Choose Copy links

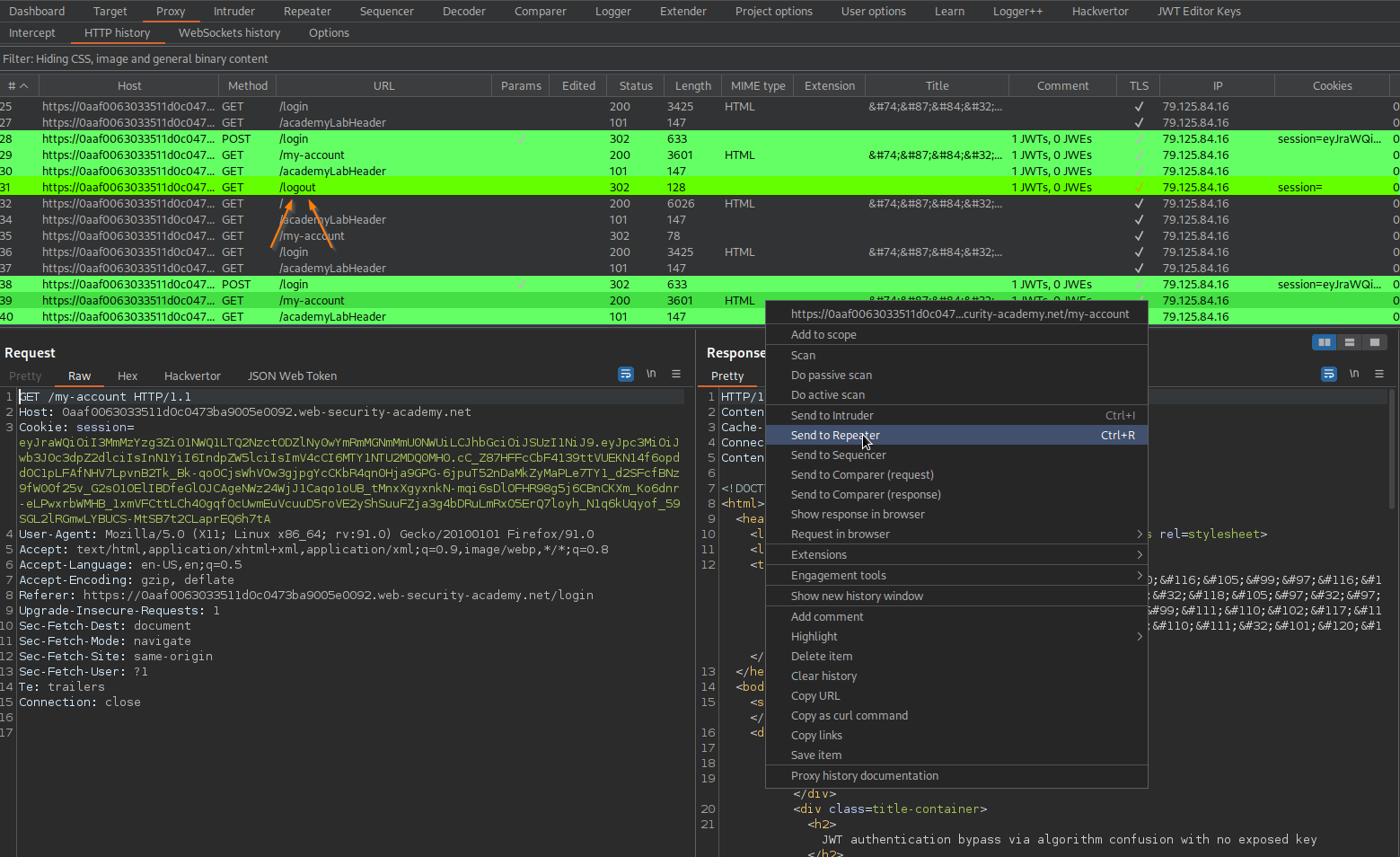click(x=956, y=736)
